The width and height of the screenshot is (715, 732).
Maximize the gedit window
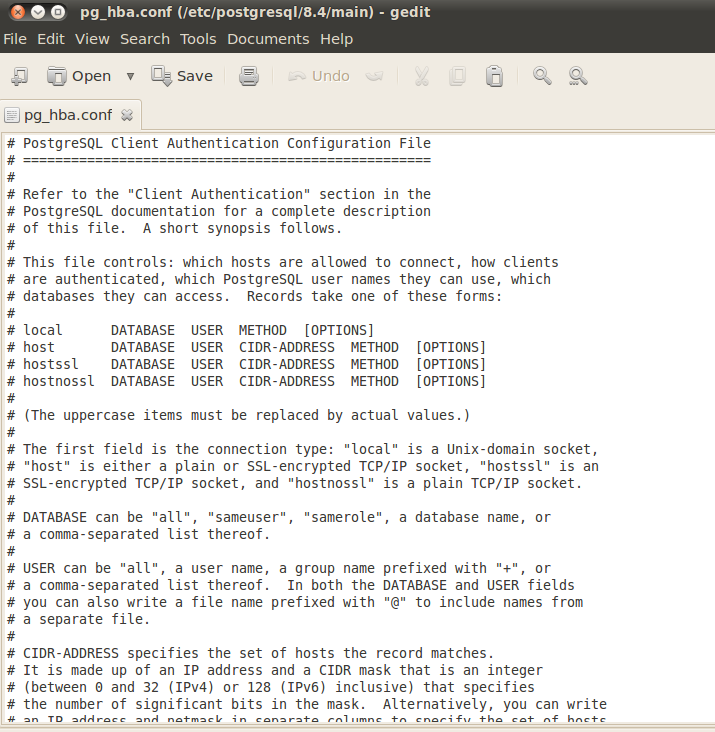tap(58, 12)
